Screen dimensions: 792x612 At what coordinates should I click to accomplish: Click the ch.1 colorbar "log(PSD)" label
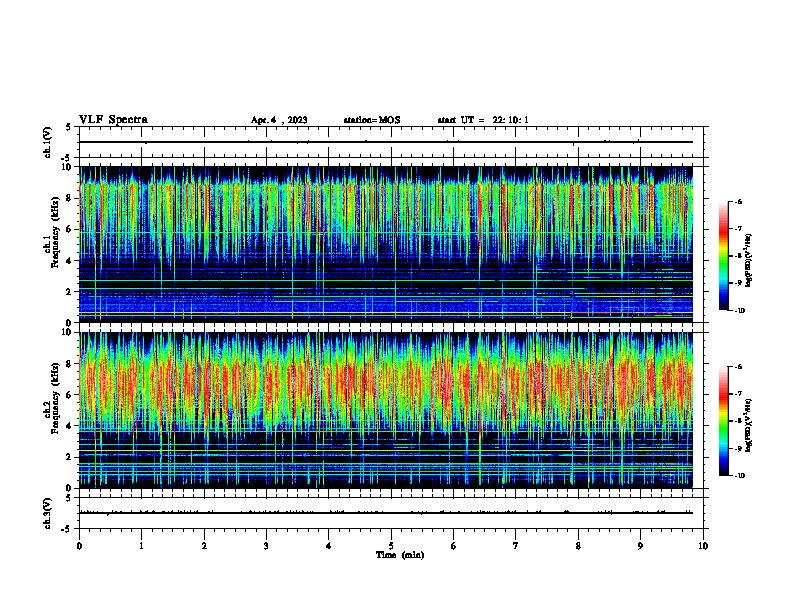click(749, 261)
